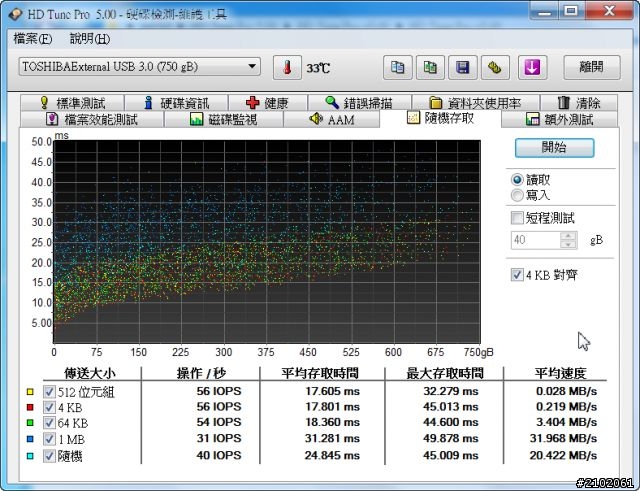This screenshot has height=491, width=640.
Task: Switch to the 硬碟資訊 tab
Action: [x=176, y=103]
